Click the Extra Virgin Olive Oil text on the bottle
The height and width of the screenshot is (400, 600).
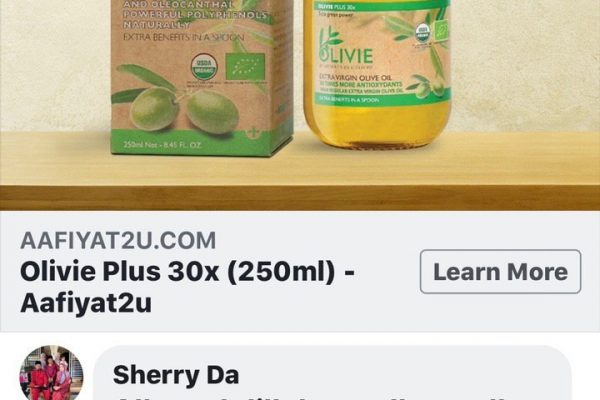[x=355, y=77]
